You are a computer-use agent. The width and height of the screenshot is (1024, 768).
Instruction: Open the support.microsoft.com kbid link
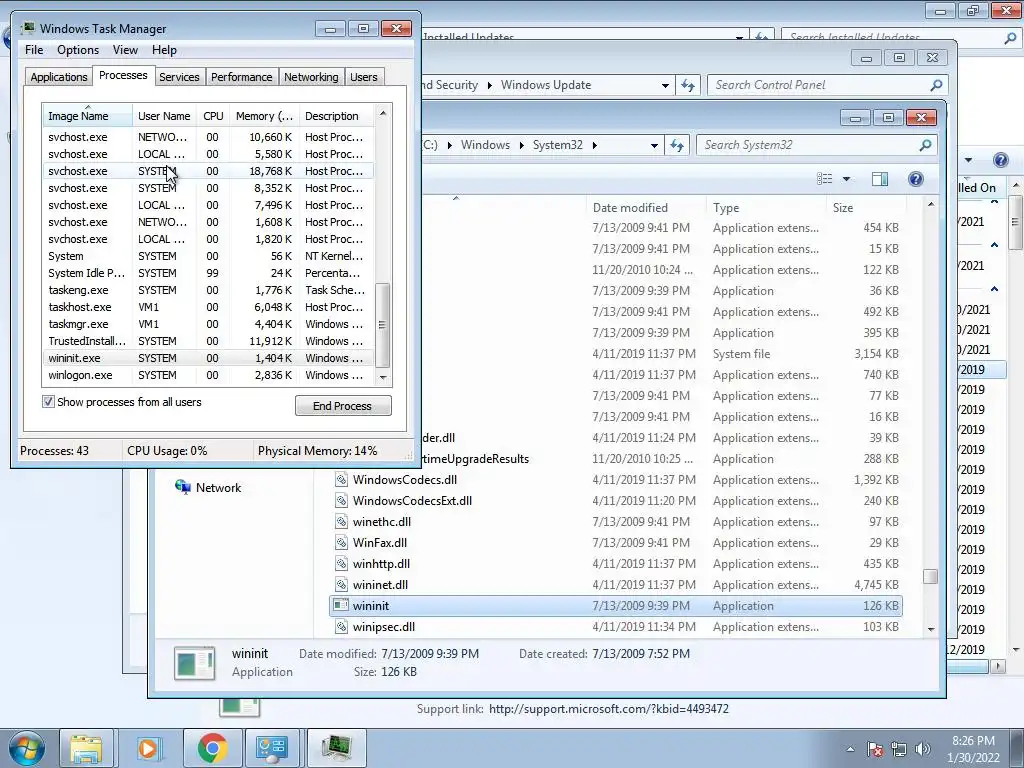click(609, 709)
